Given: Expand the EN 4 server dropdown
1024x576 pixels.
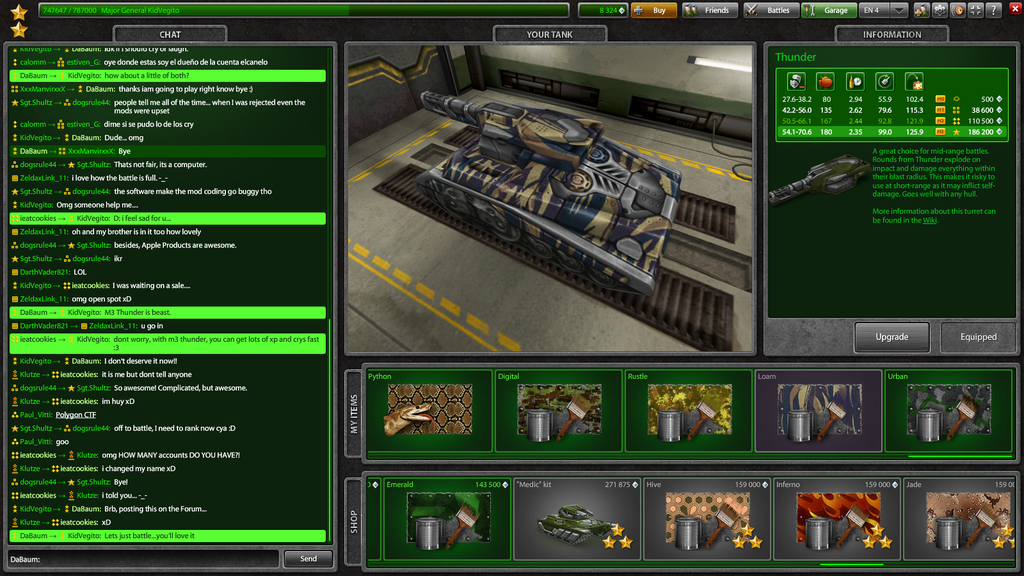Looking at the screenshot, I should (899, 10).
